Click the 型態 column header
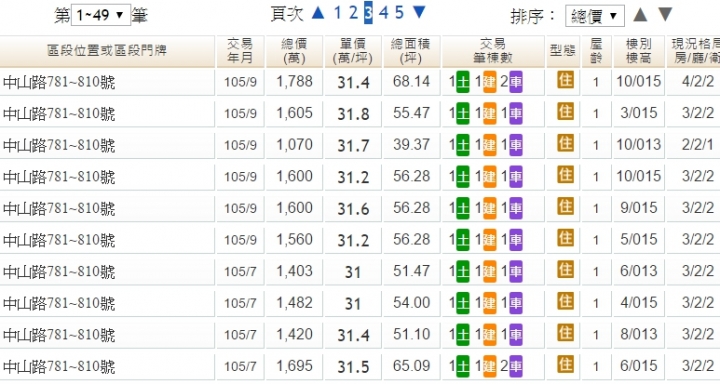 click(x=563, y=51)
